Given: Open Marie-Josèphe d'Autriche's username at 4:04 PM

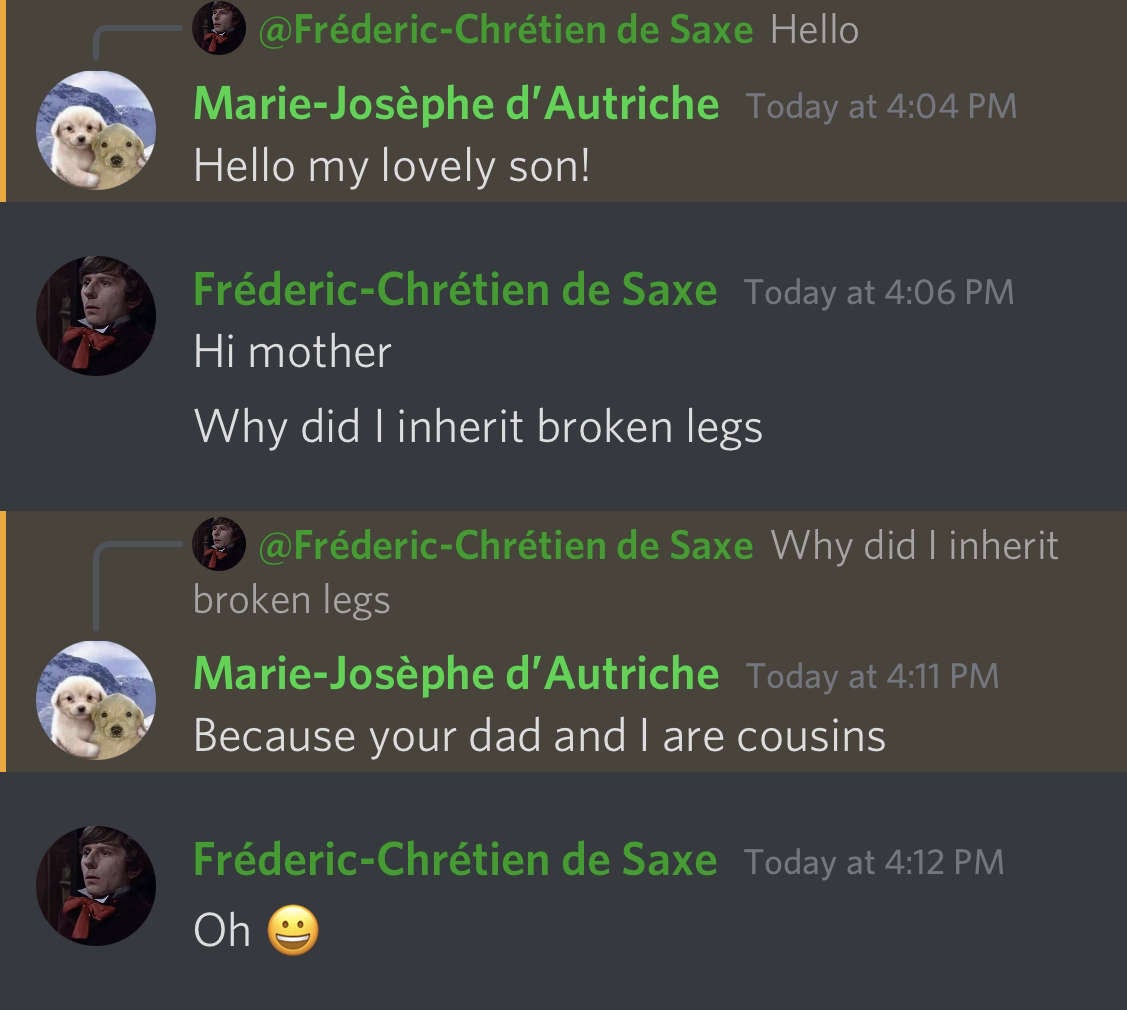Looking at the screenshot, I should pyautogui.click(x=456, y=104).
